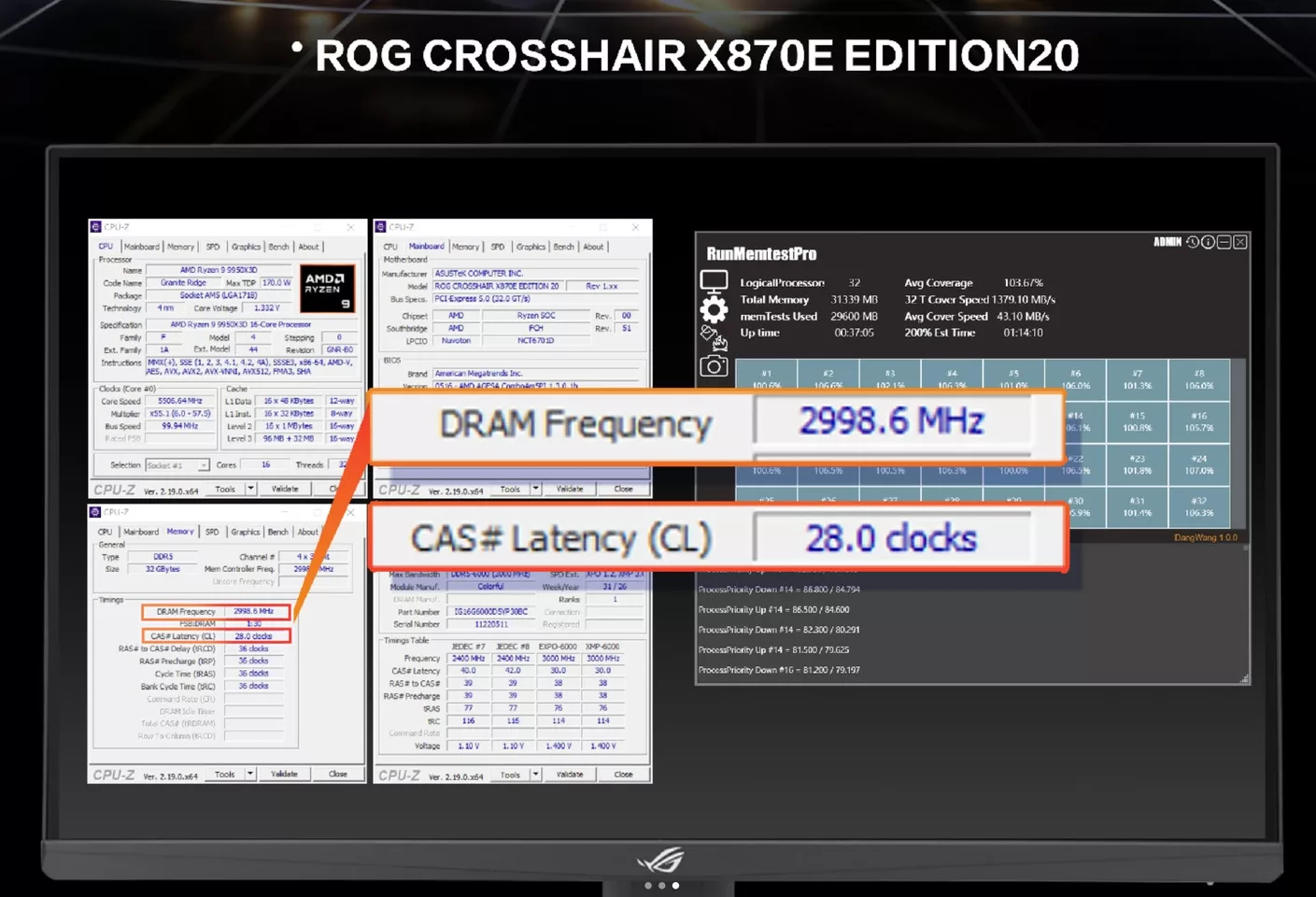Click Close button in CPU-Z Memory window
This screenshot has width=1316, height=897.
click(x=338, y=774)
